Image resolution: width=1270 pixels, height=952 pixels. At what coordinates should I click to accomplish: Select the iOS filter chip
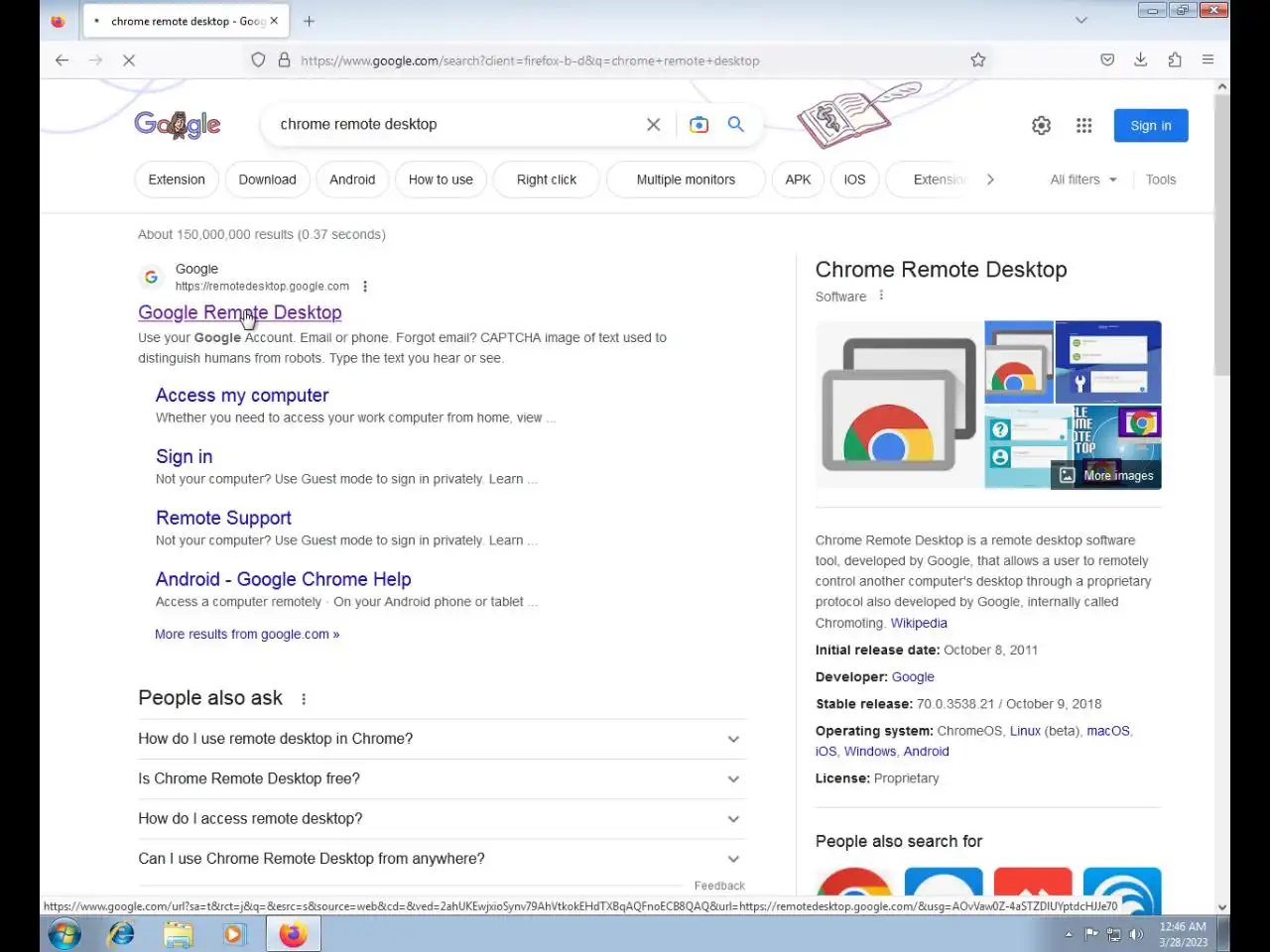(x=854, y=179)
